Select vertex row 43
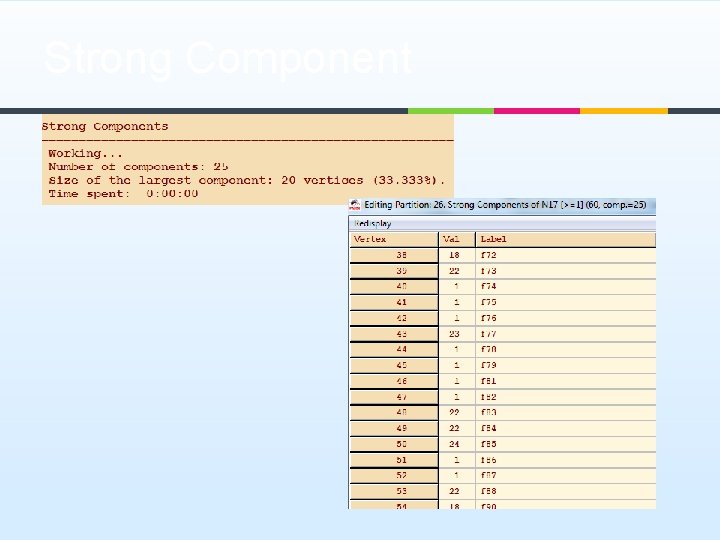Image resolution: width=720 pixels, height=540 pixels. tap(394, 334)
